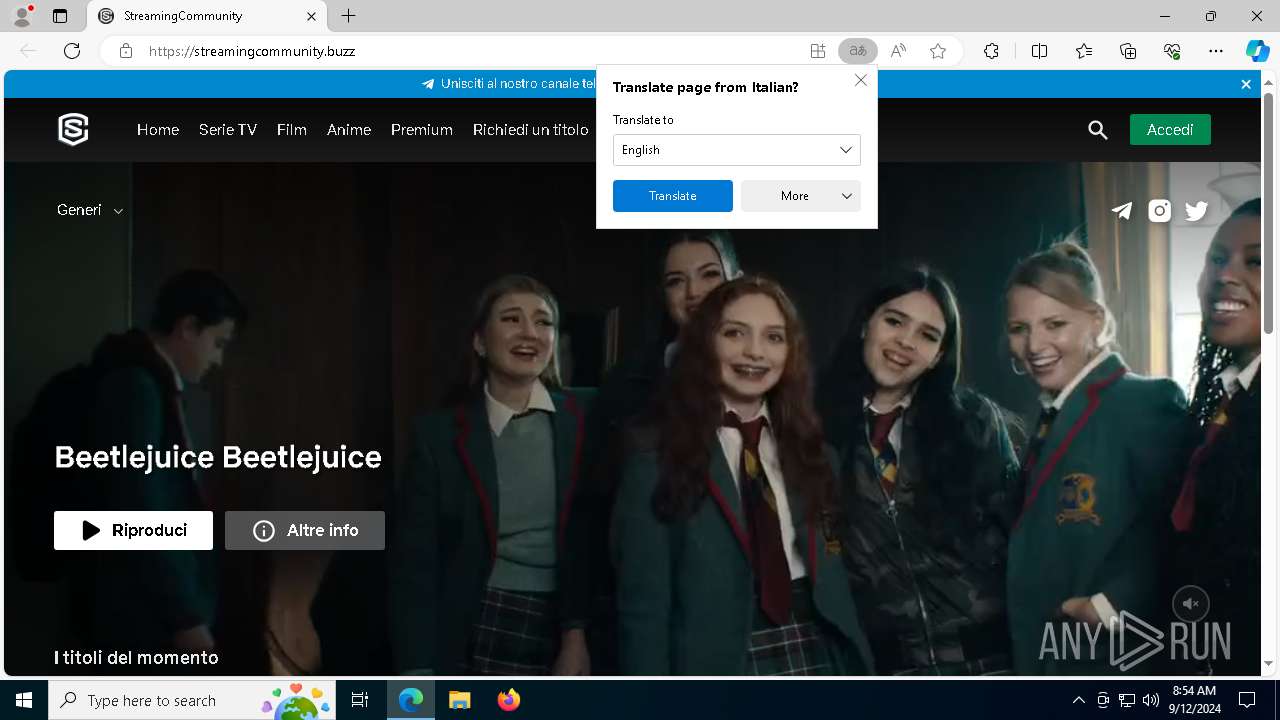Click the green Accedi button
Image resolution: width=1280 pixels, height=720 pixels.
coord(1170,130)
